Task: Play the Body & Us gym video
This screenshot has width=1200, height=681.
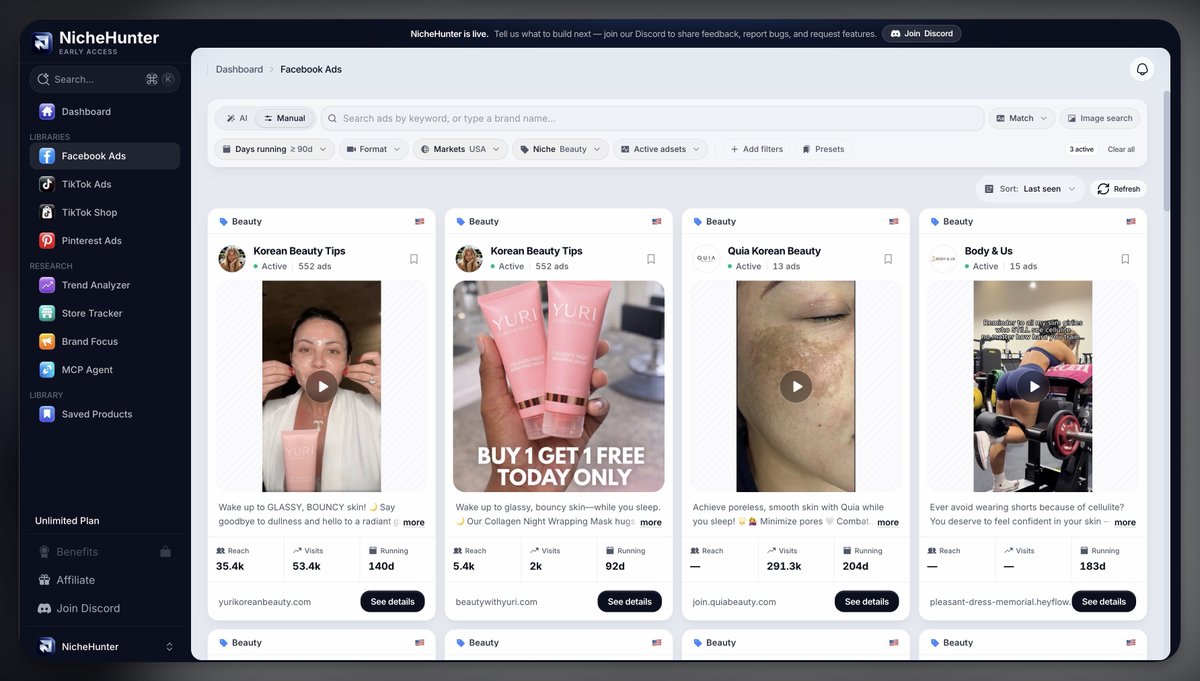Action: point(1033,386)
